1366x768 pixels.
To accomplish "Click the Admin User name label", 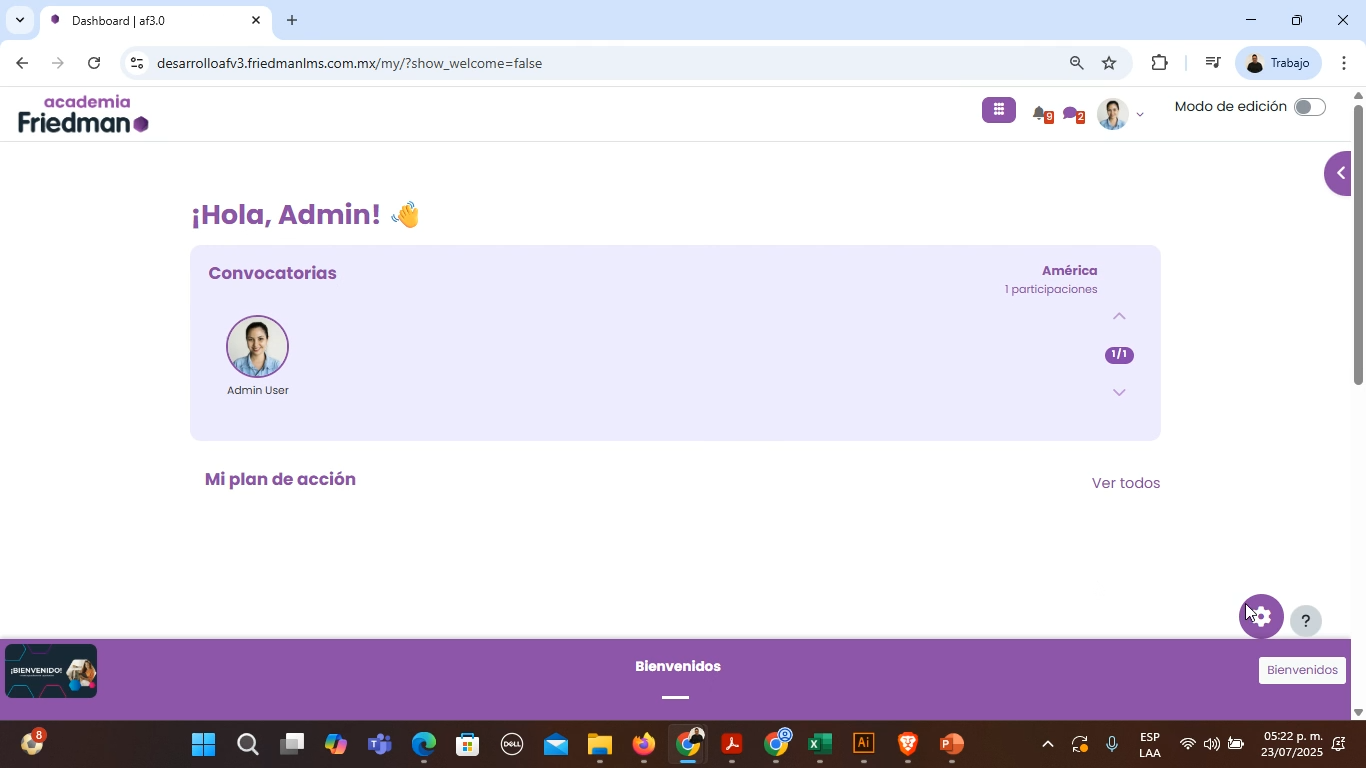I will (257, 390).
